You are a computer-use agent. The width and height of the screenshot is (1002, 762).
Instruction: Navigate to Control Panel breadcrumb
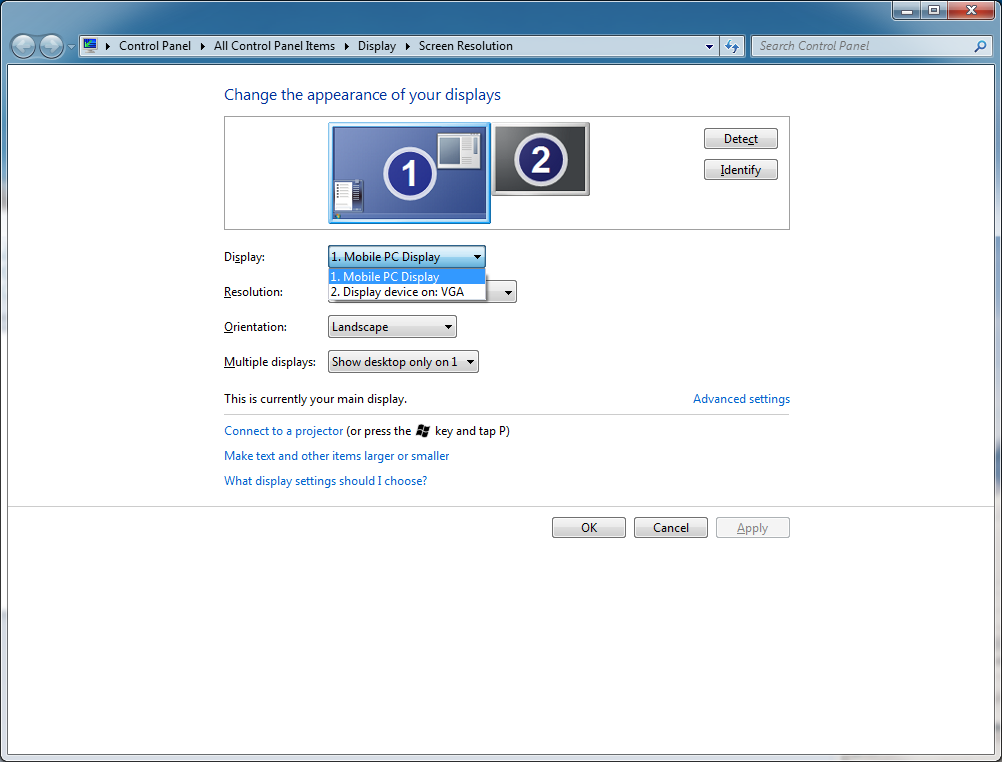pos(155,46)
